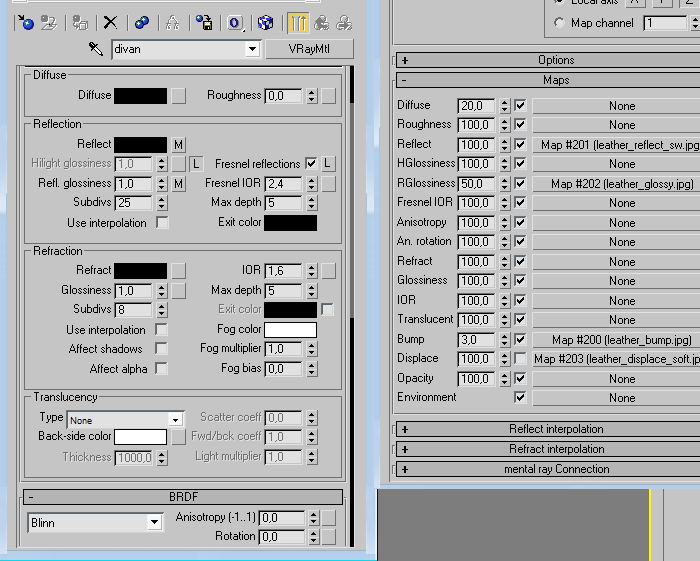The height and width of the screenshot is (561, 700).
Task: Enable the Displace map checkbox
Action: point(519,358)
